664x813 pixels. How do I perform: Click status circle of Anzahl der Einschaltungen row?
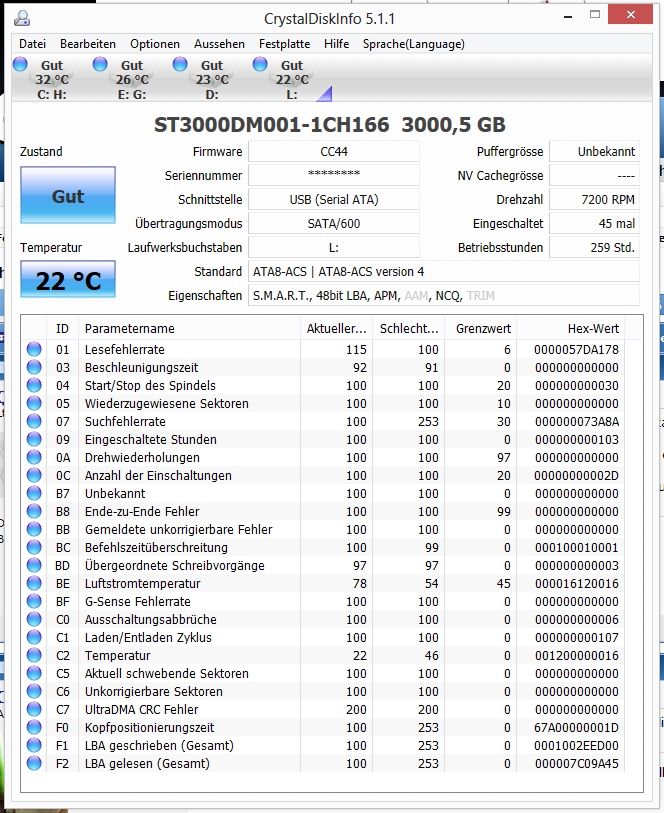coord(34,475)
